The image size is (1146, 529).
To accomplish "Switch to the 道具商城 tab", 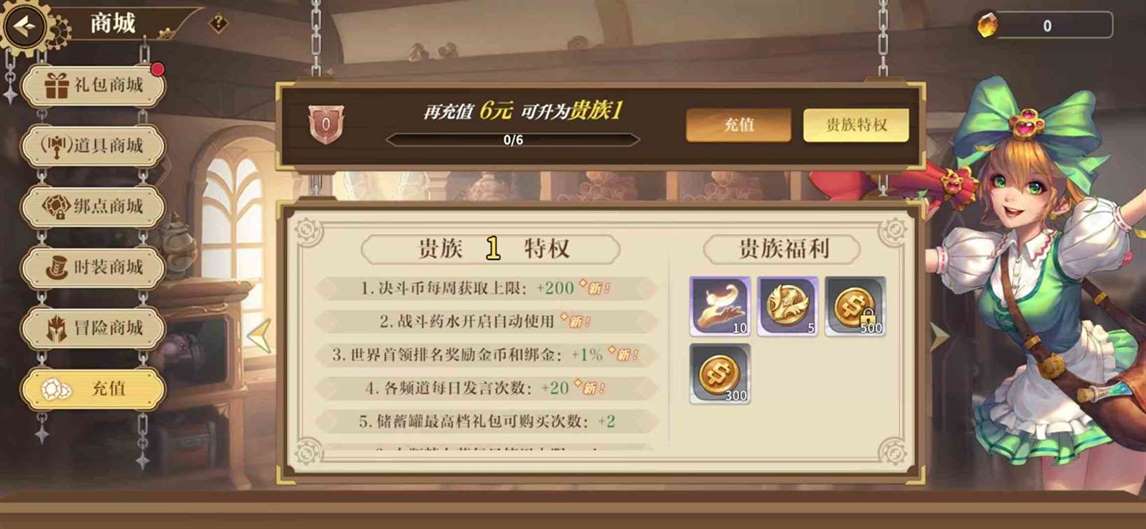I will pyautogui.click(x=94, y=146).
